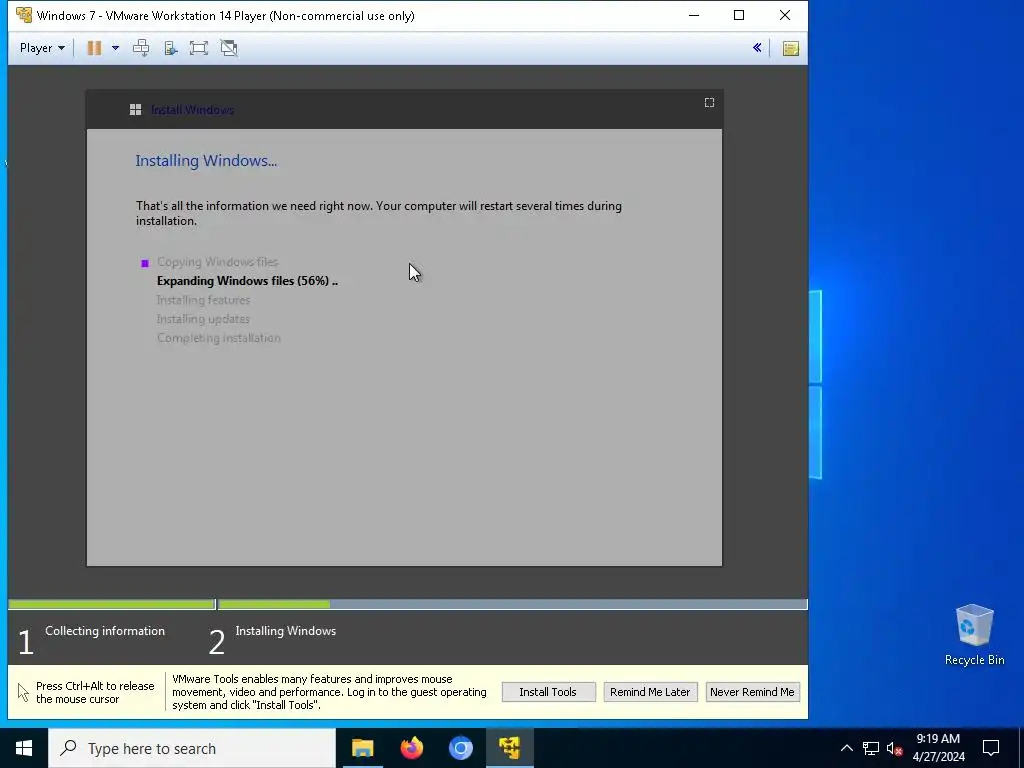Click the Installing Windows stage label
Viewport: 1024px width, 768px height.
(x=285, y=631)
